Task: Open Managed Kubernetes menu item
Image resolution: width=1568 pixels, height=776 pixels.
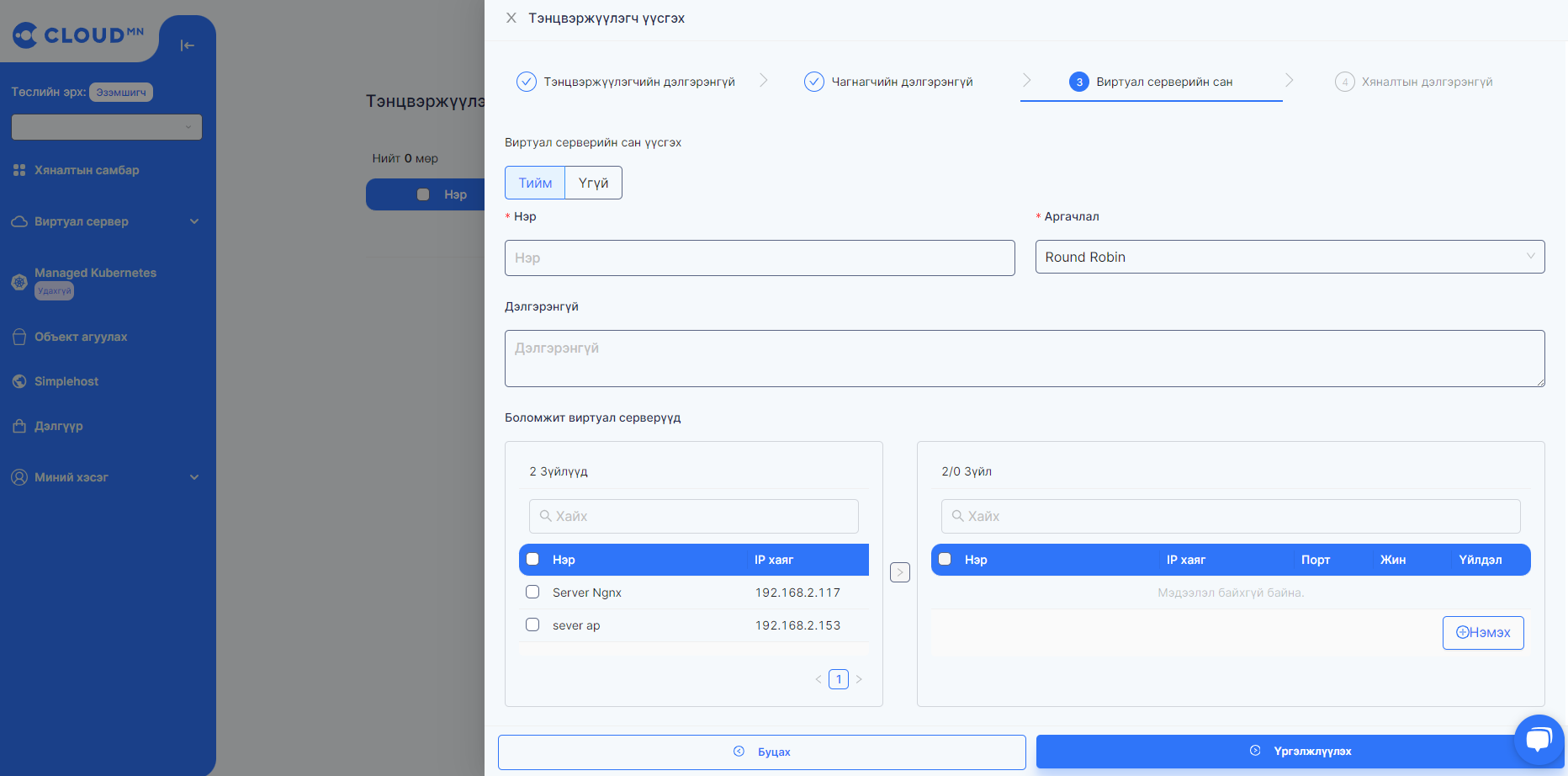Action: (95, 273)
